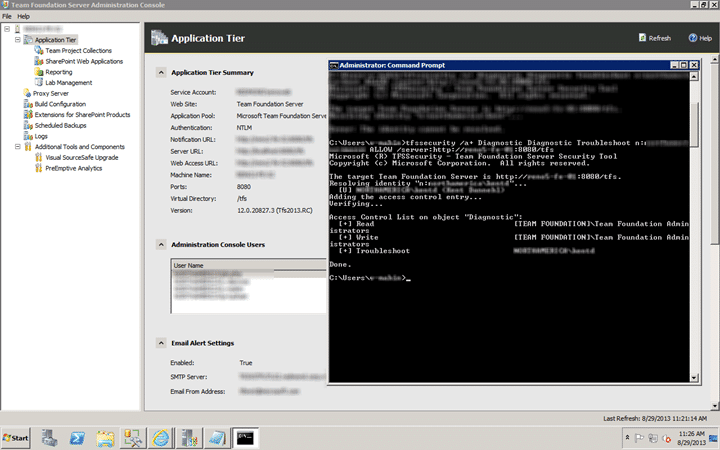Click the Refresh button
The width and height of the screenshot is (720, 450).
pos(655,38)
